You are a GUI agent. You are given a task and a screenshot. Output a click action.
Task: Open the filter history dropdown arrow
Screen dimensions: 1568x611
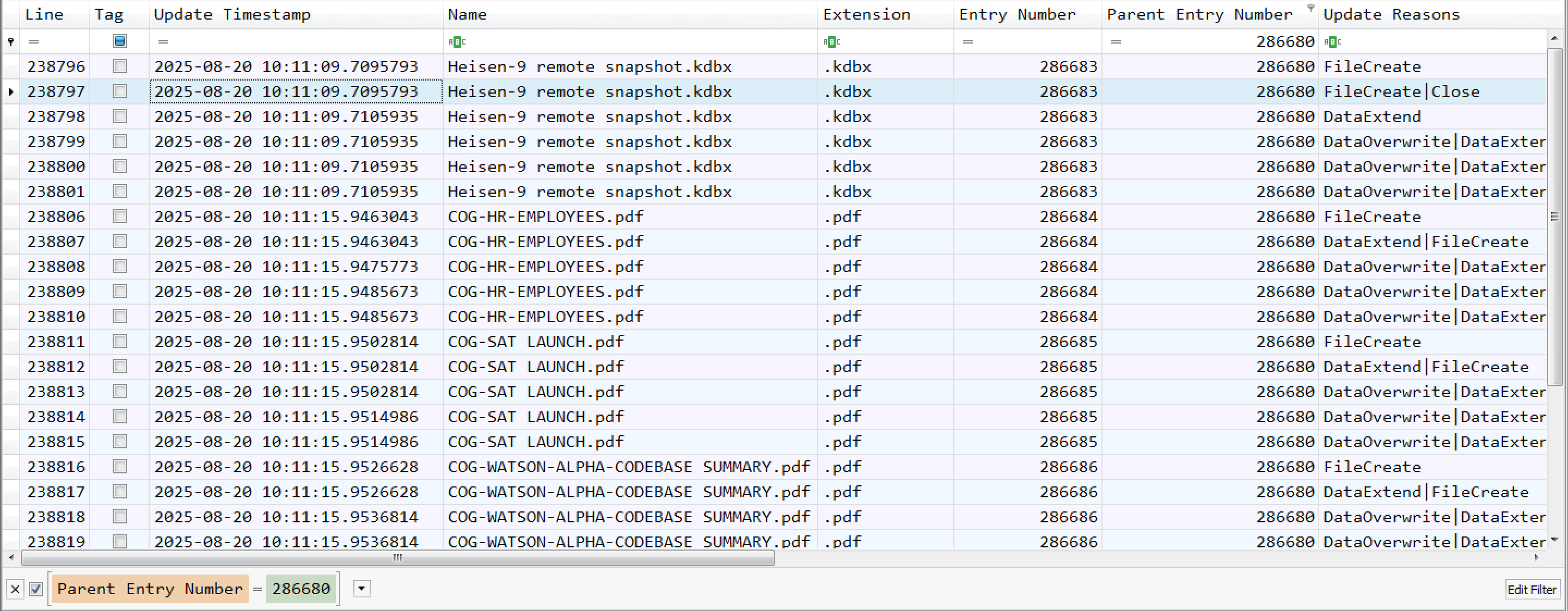pyautogui.click(x=362, y=589)
